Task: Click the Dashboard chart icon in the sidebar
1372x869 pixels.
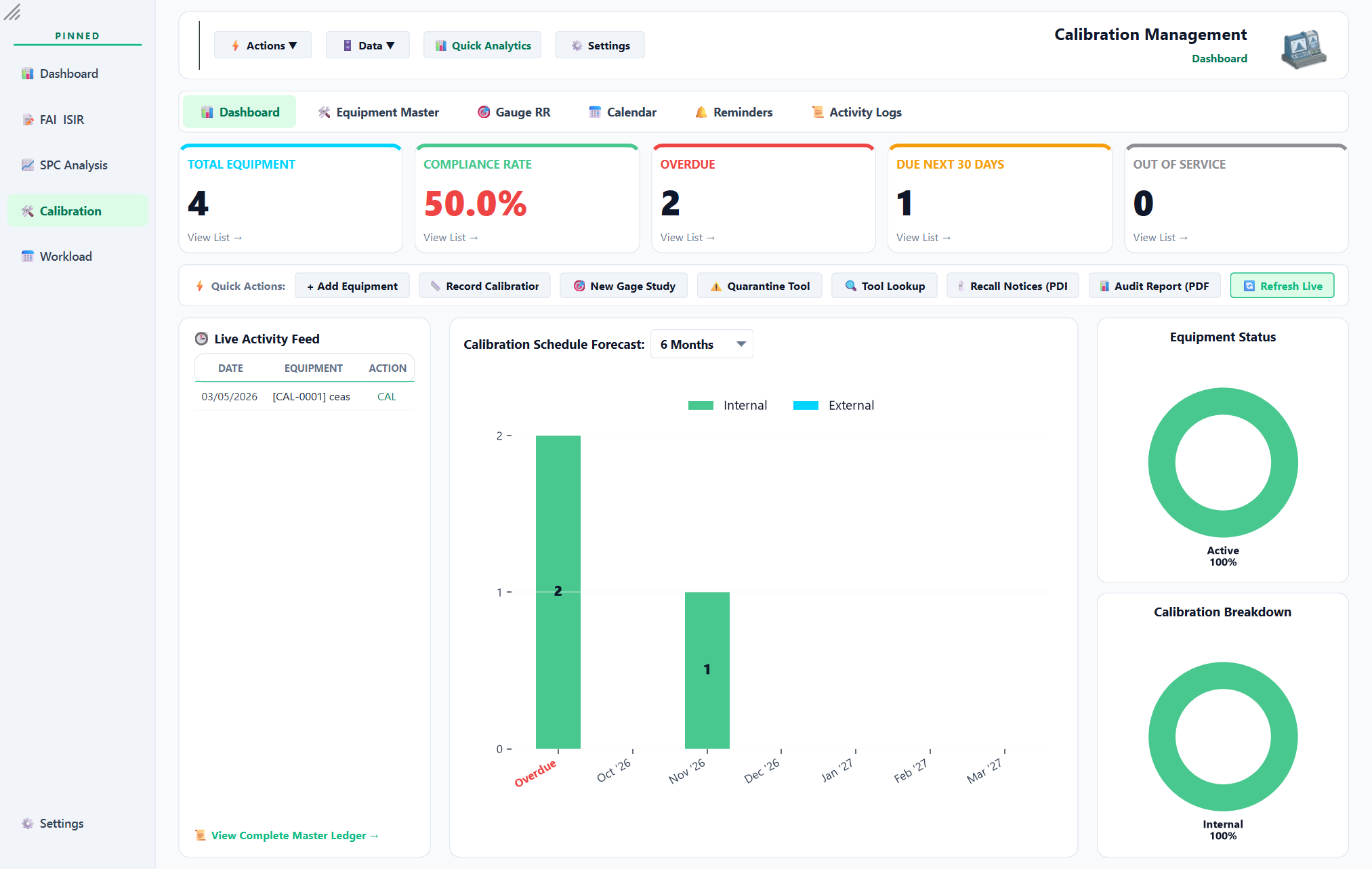Action: pos(28,74)
